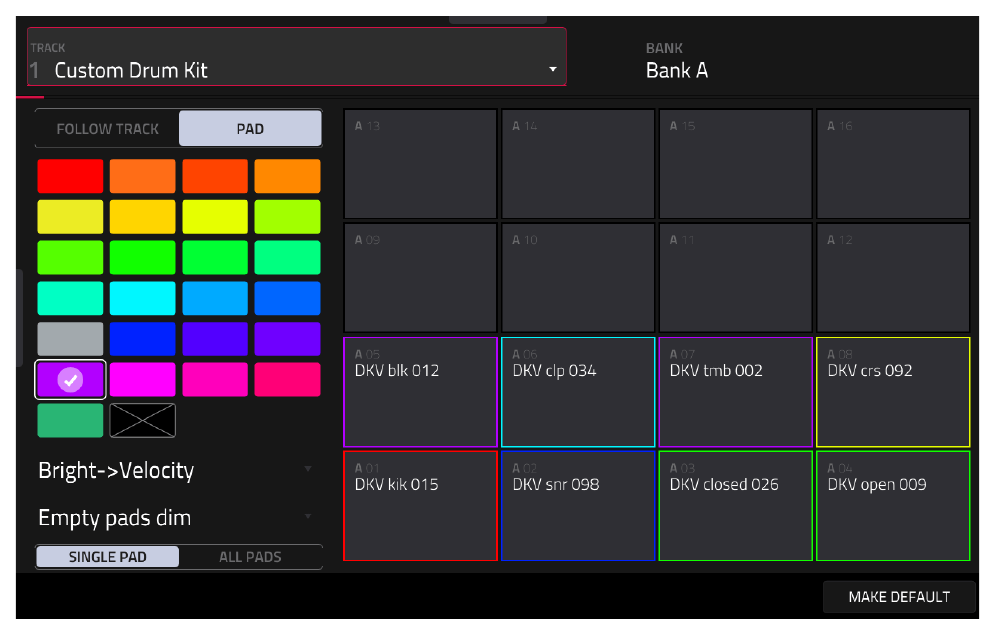Select pad A01 DKV kik 015
The image size is (996, 636).
pyautogui.click(x=420, y=506)
